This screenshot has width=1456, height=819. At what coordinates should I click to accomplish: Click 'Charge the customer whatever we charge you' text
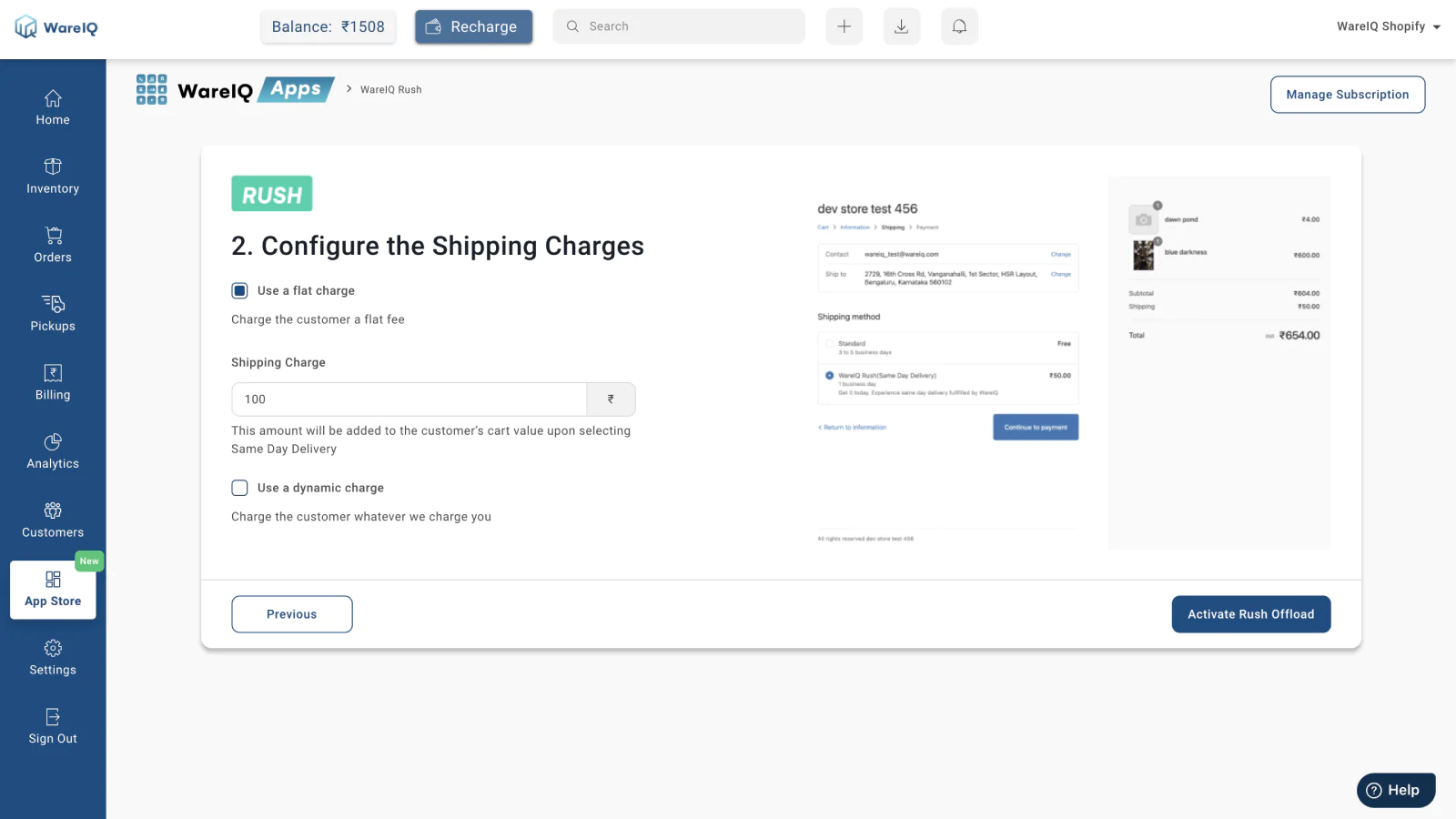click(x=361, y=517)
